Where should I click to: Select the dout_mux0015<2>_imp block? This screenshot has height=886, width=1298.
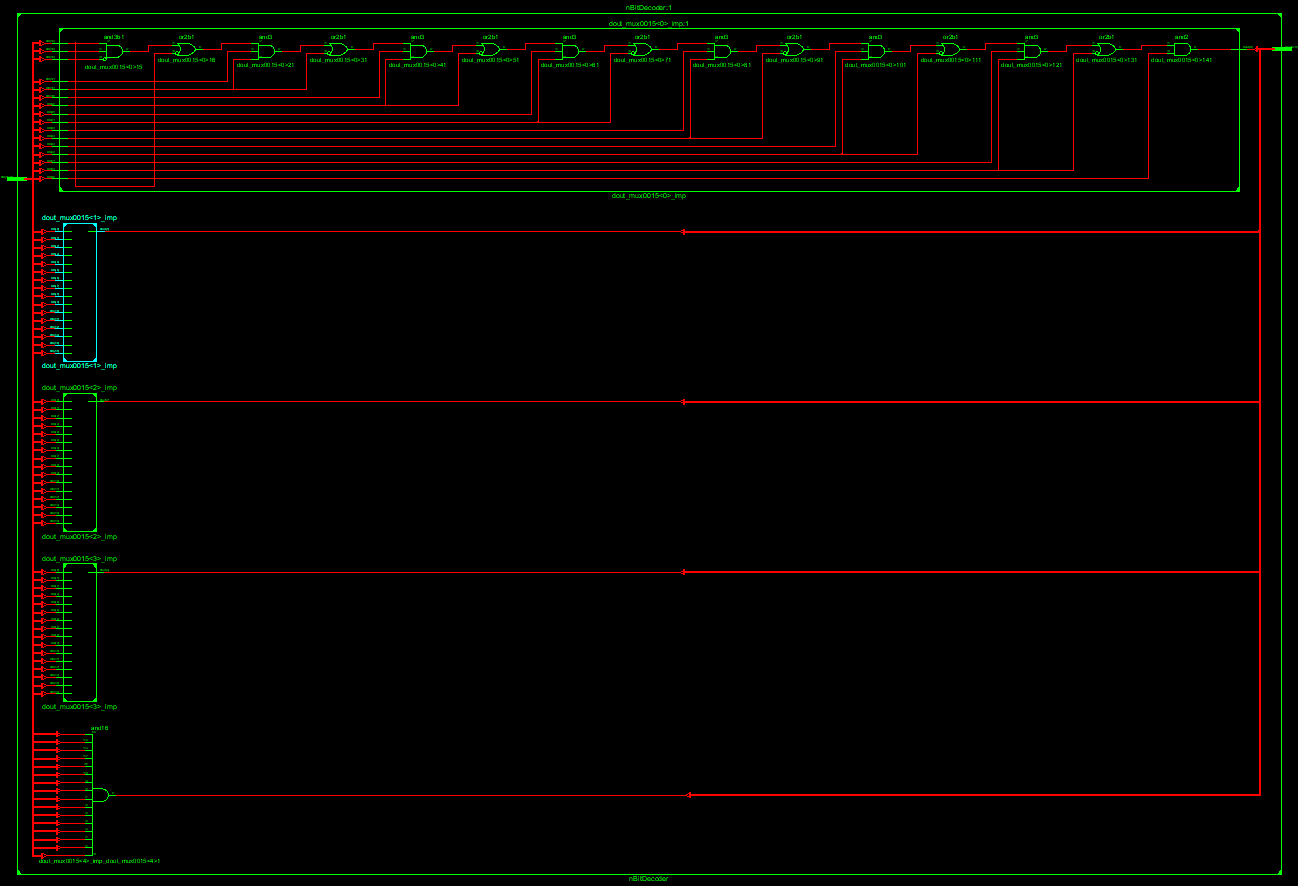click(x=80, y=462)
